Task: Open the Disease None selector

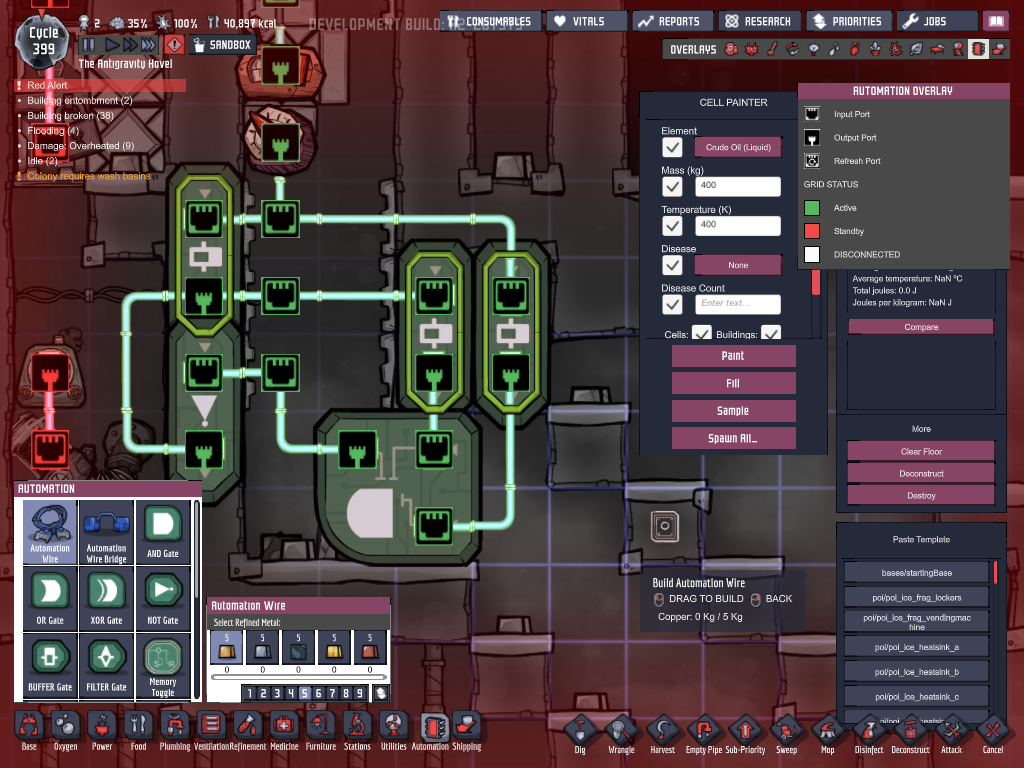Action: pos(738,265)
